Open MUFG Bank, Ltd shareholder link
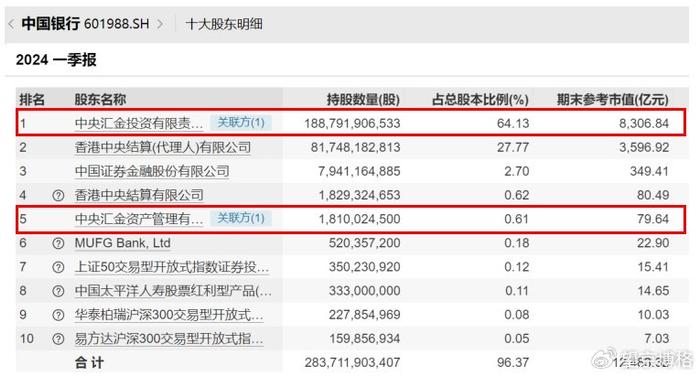700x376 pixels. 122,243
